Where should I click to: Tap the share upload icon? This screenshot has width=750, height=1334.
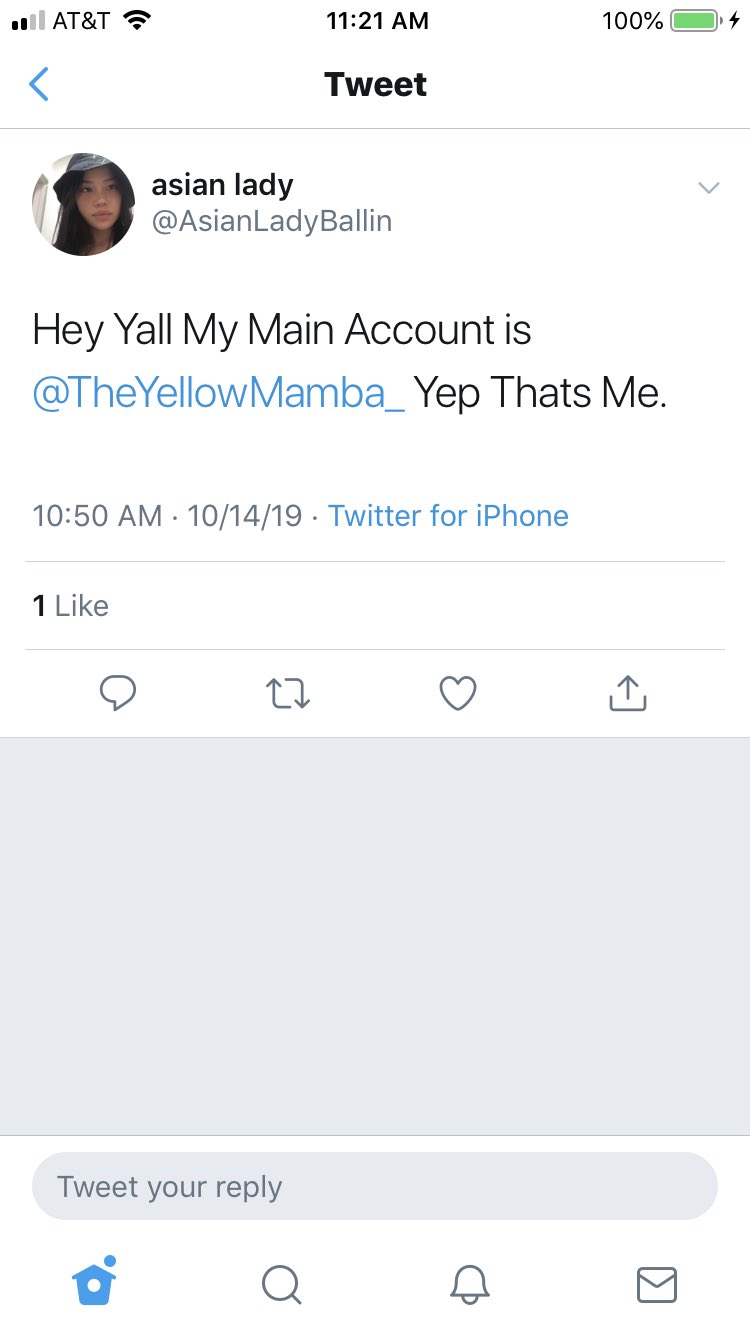(628, 693)
